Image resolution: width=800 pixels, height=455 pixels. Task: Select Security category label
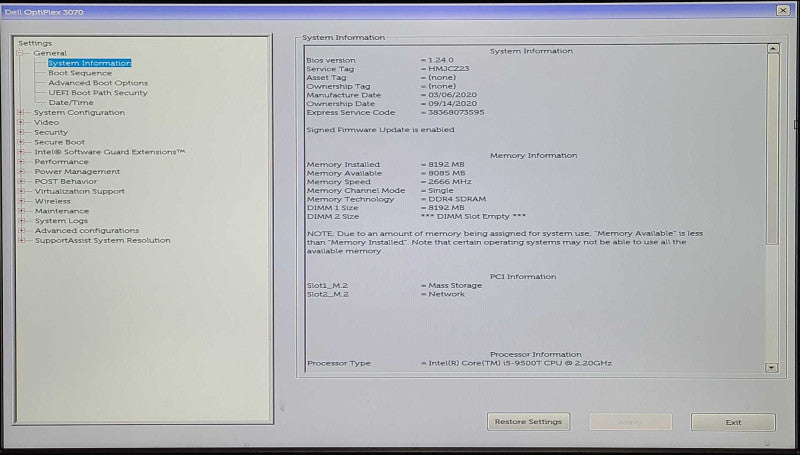51,132
